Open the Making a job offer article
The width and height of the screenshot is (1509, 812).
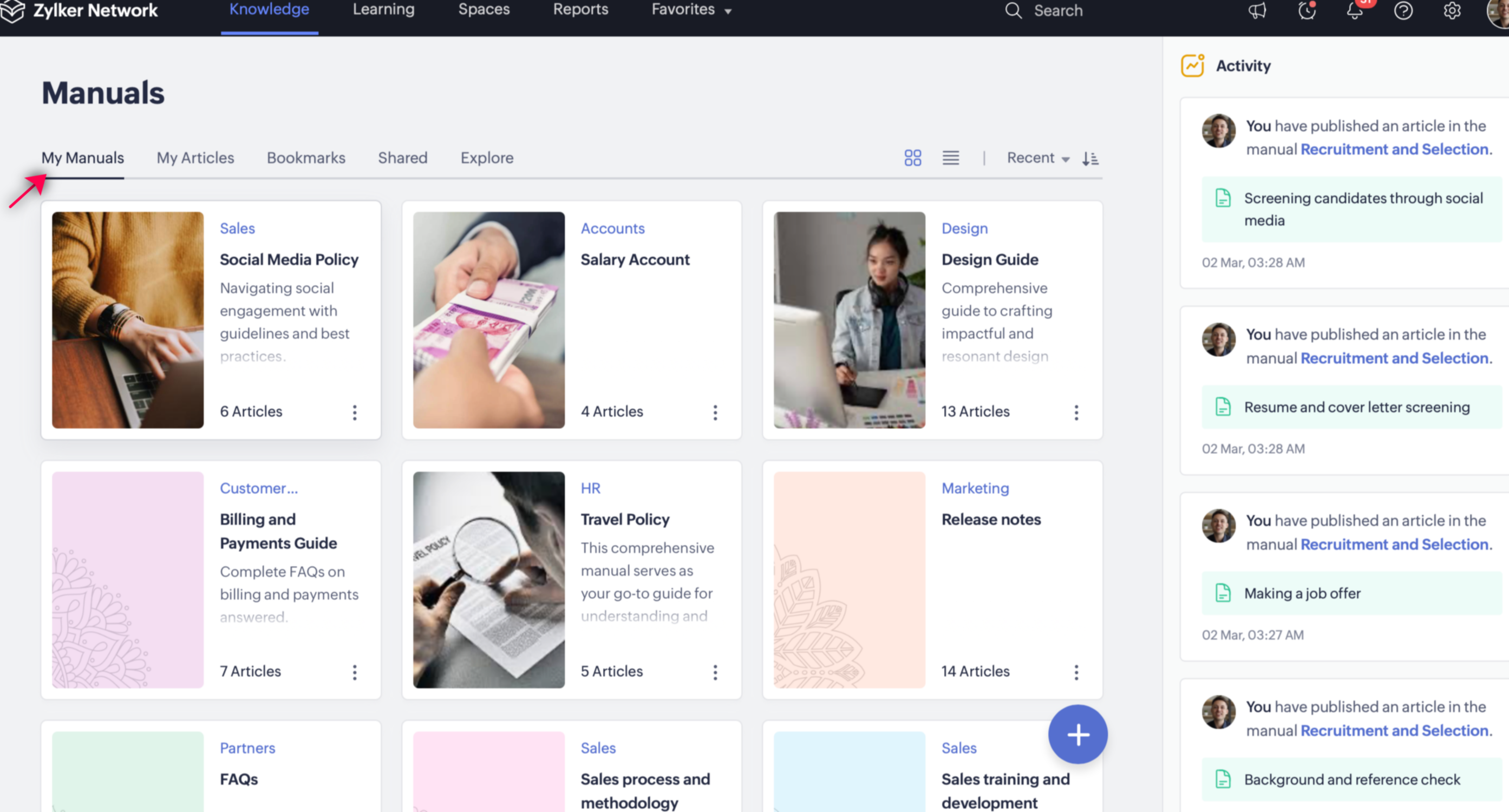point(1302,593)
